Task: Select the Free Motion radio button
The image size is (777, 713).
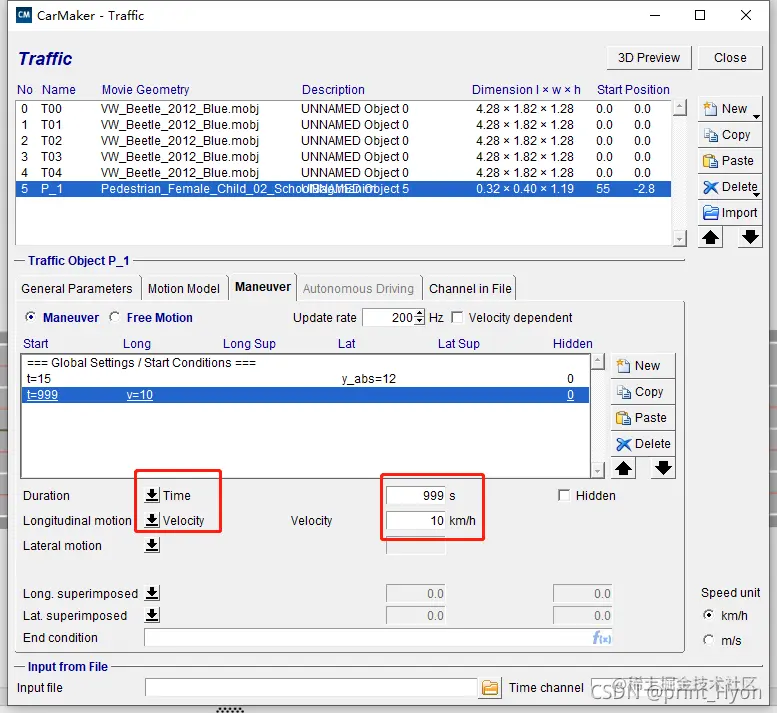Action: (x=114, y=317)
